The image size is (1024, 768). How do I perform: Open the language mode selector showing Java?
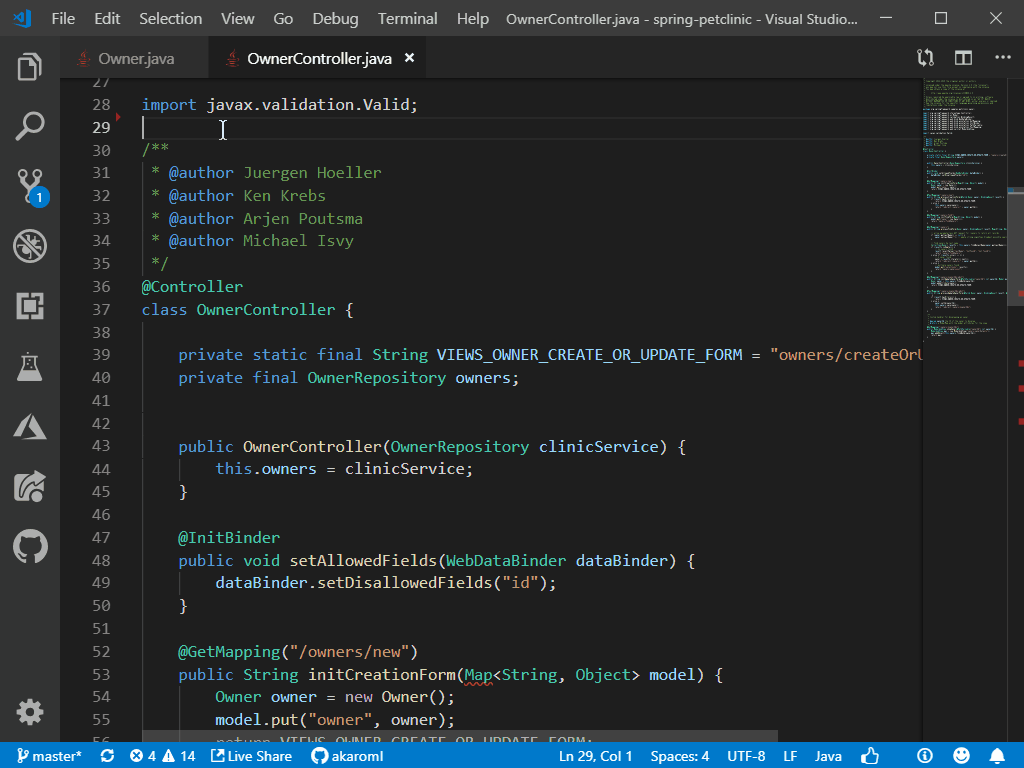coord(828,755)
